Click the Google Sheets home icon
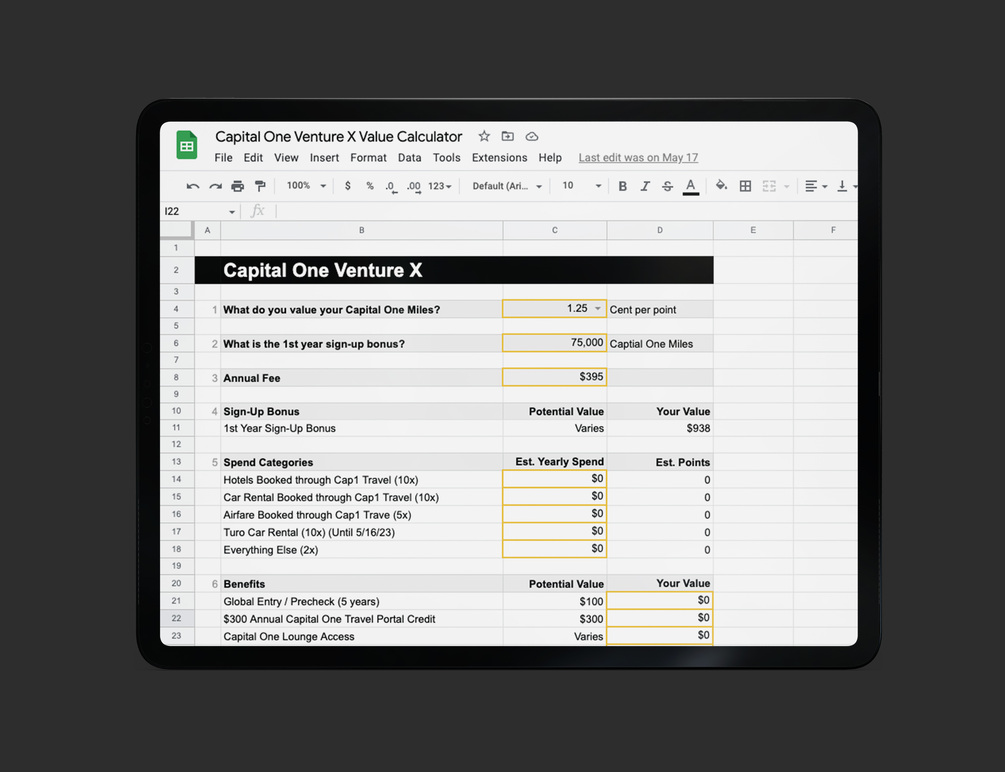 point(187,145)
